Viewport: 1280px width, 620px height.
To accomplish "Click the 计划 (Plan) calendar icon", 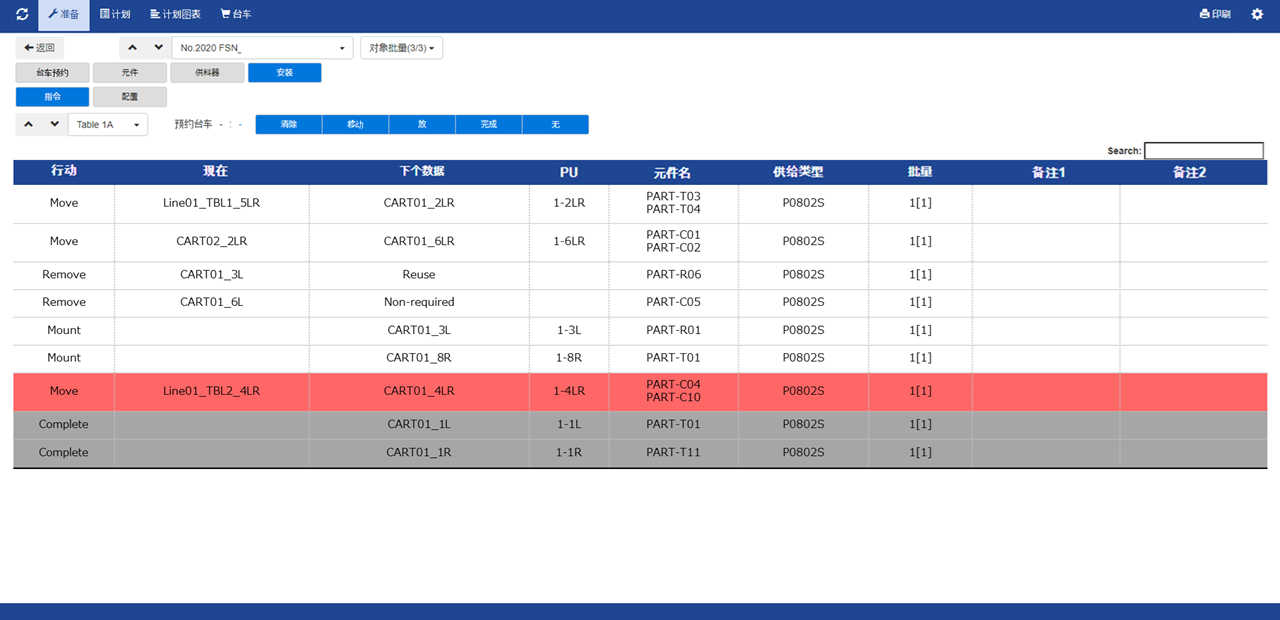I will click(114, 14).
